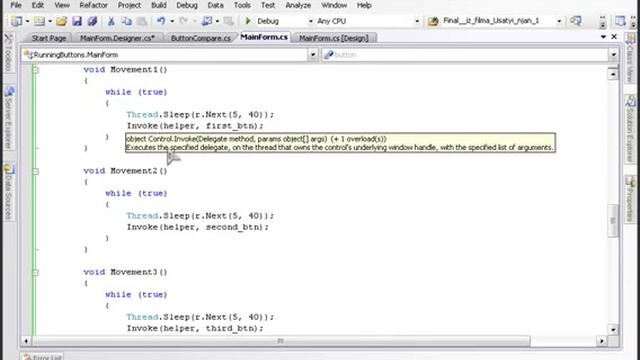
Task: Collapse the Movement3 method outline
Action: (x=36, y=272)
